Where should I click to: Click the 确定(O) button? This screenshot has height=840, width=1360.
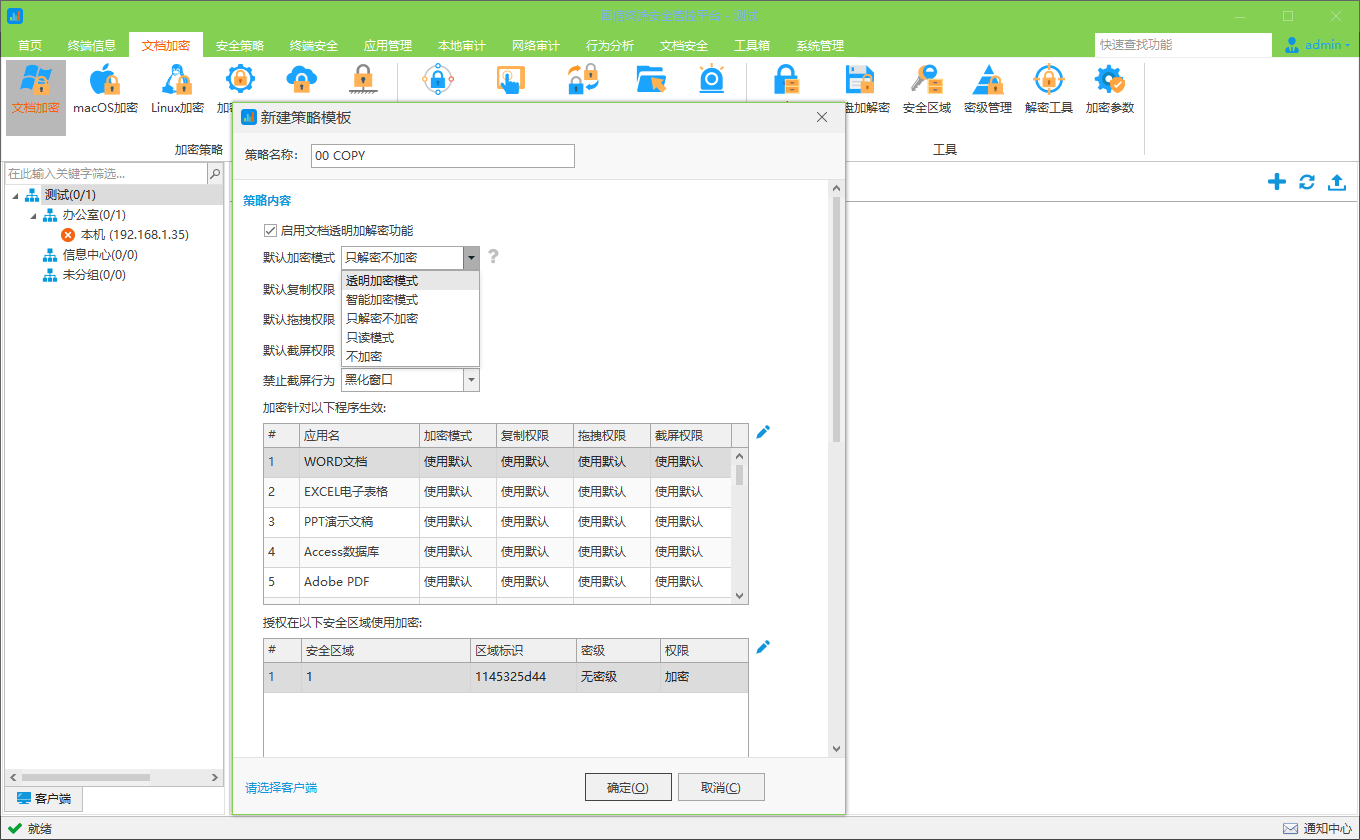(x=628, y=787)
